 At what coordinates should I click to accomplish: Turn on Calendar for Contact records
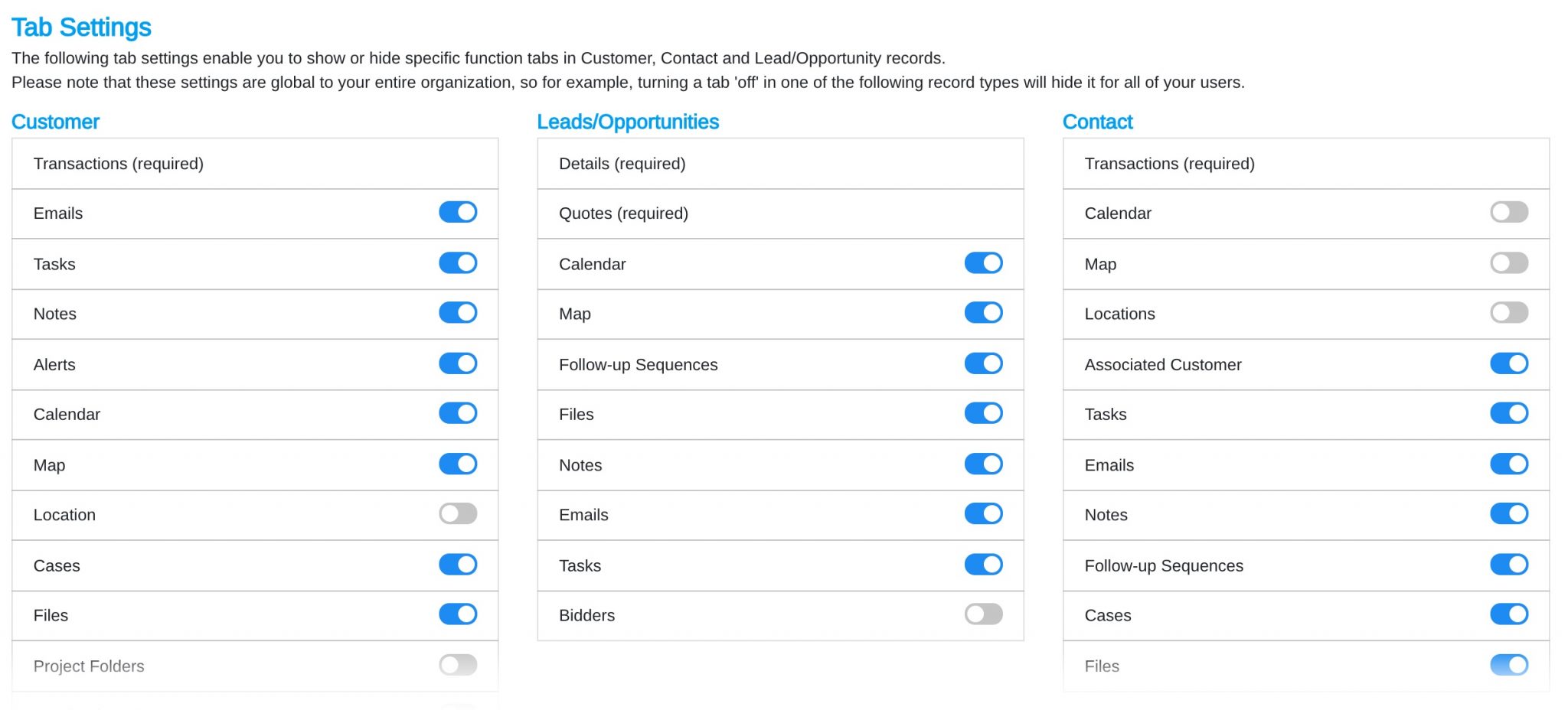(x=1508, y=212)
